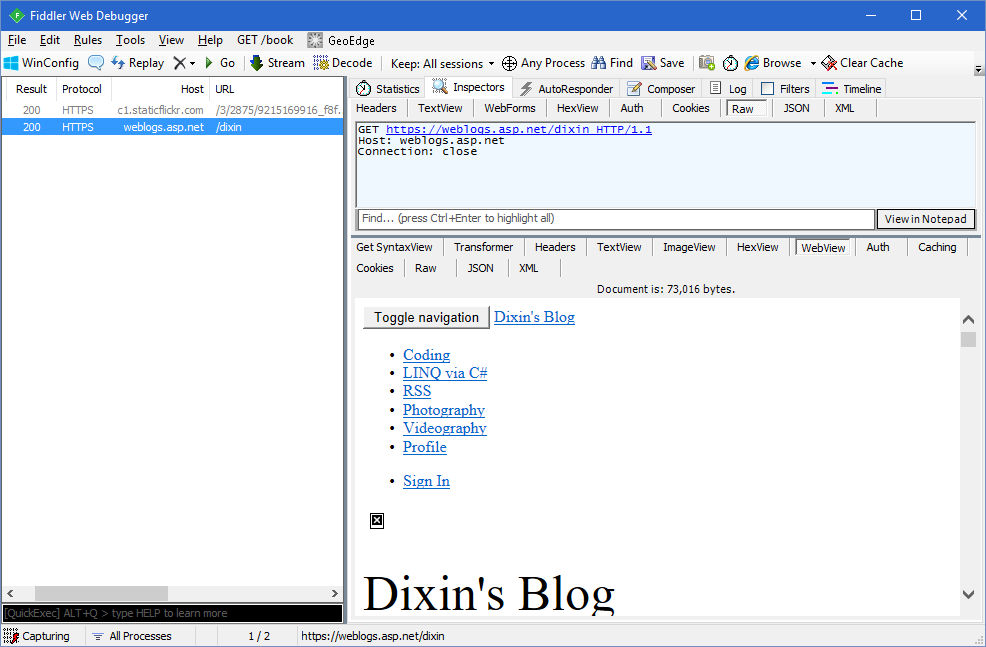Open the RSS link
Viewport: 986px width, 647px height.
pyautogui.click(x=417, y=391)
